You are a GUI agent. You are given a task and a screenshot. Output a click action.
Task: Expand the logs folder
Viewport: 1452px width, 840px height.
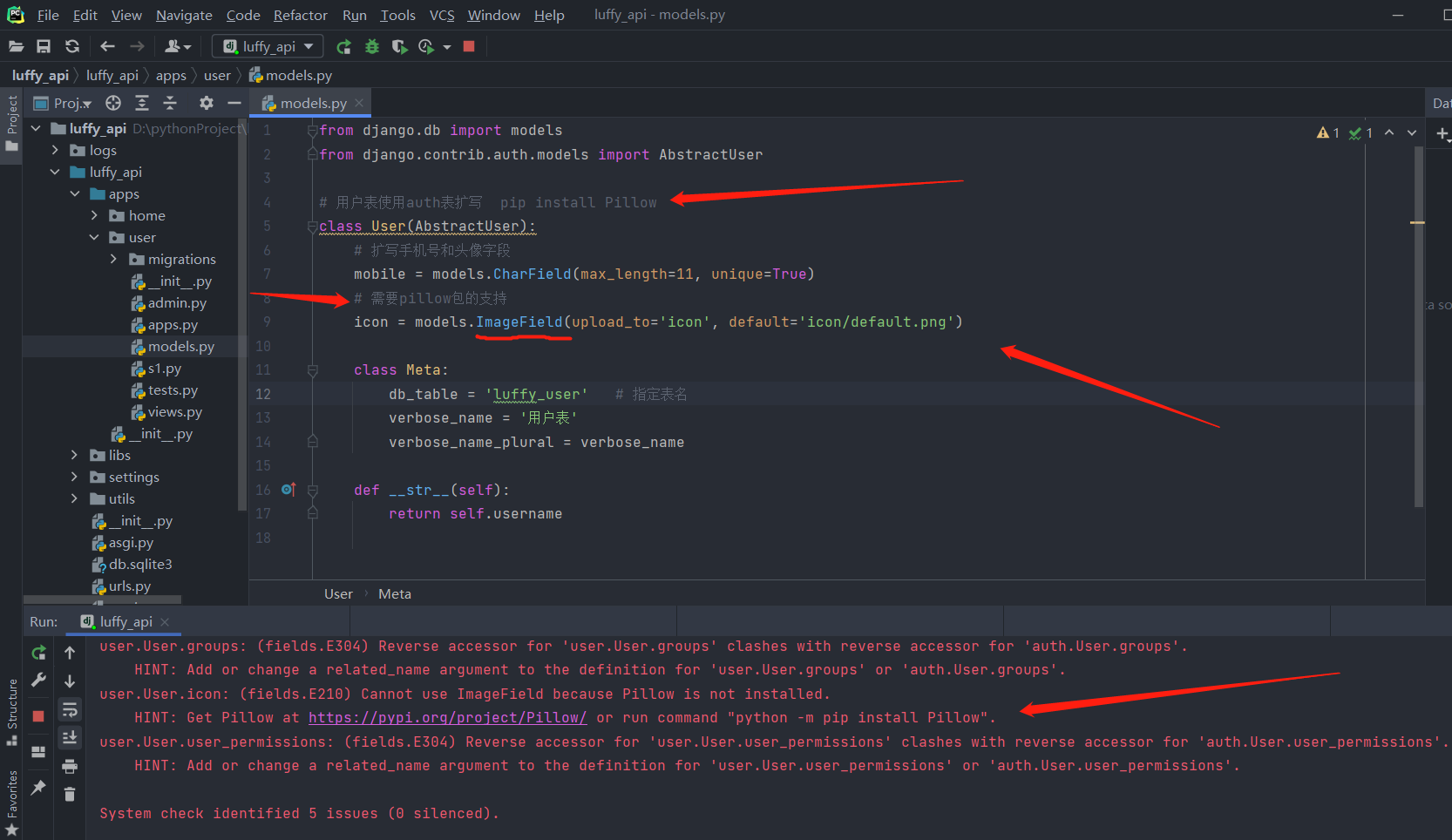pos(55,150)
